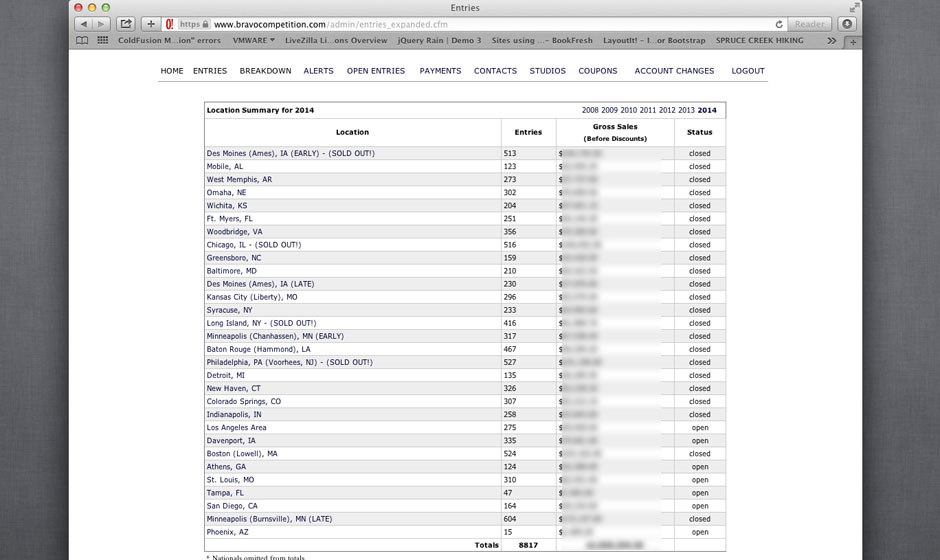The height and width of the screenshot is (560, 940).
Task: Select the current year 2014 link
Action: coord(707,110)
